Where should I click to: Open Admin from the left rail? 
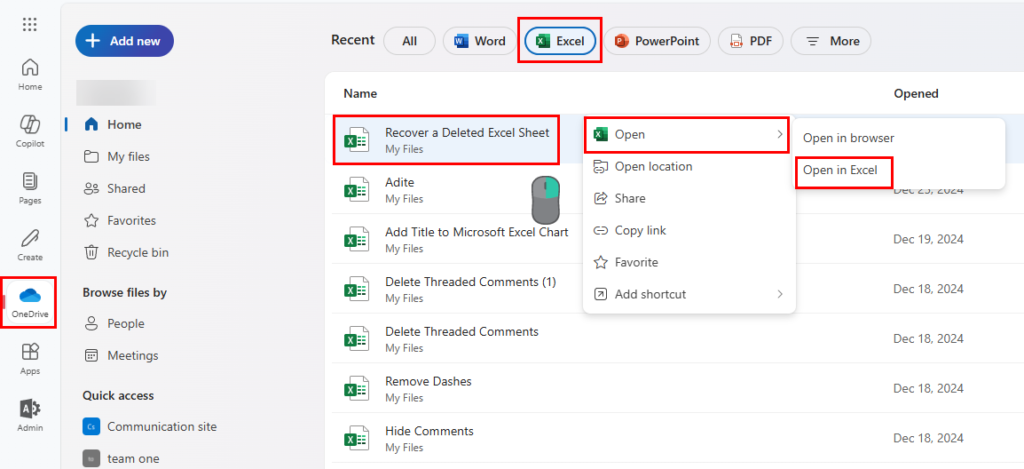(30, 415)
